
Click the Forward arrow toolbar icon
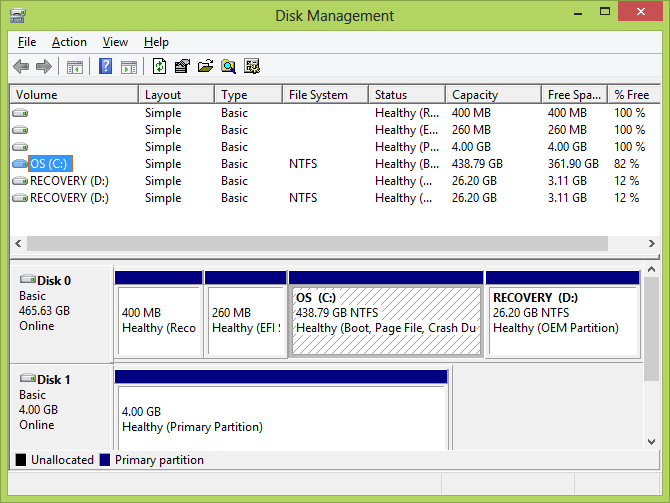tap(43, 67)
